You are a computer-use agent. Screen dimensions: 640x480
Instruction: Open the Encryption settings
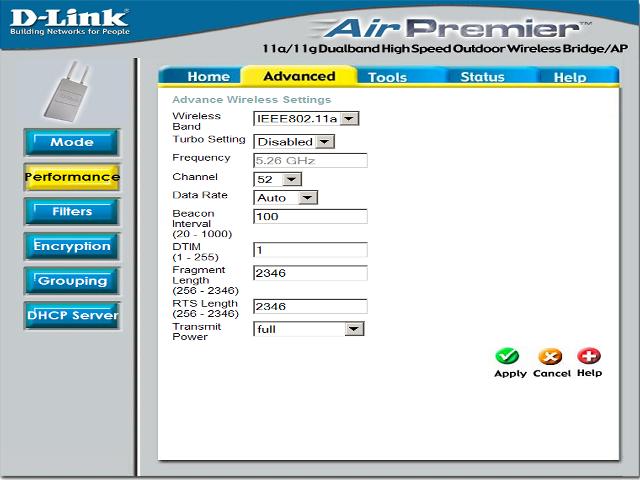click(x=72, y=246)
